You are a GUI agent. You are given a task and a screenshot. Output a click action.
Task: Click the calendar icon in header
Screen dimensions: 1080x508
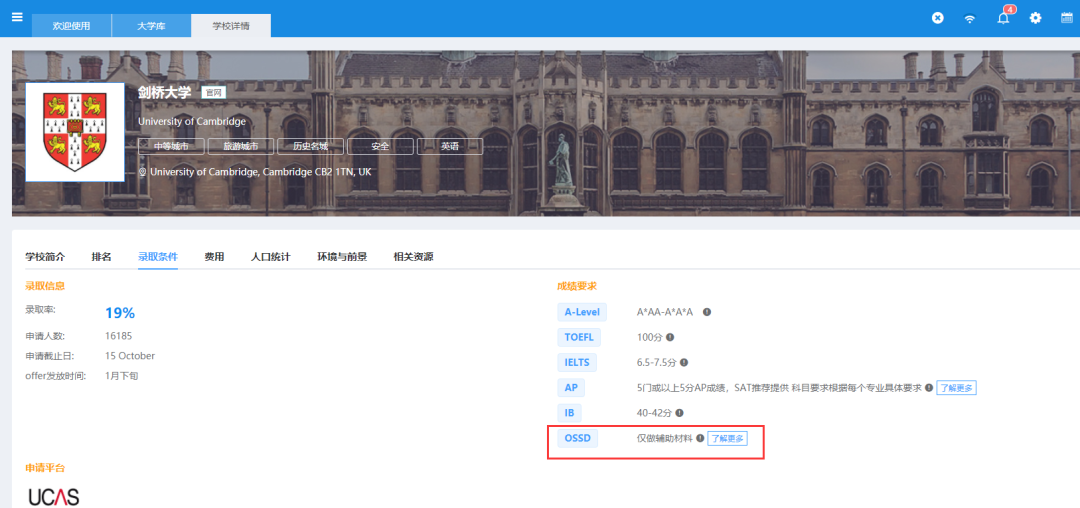pos(1067,18)
